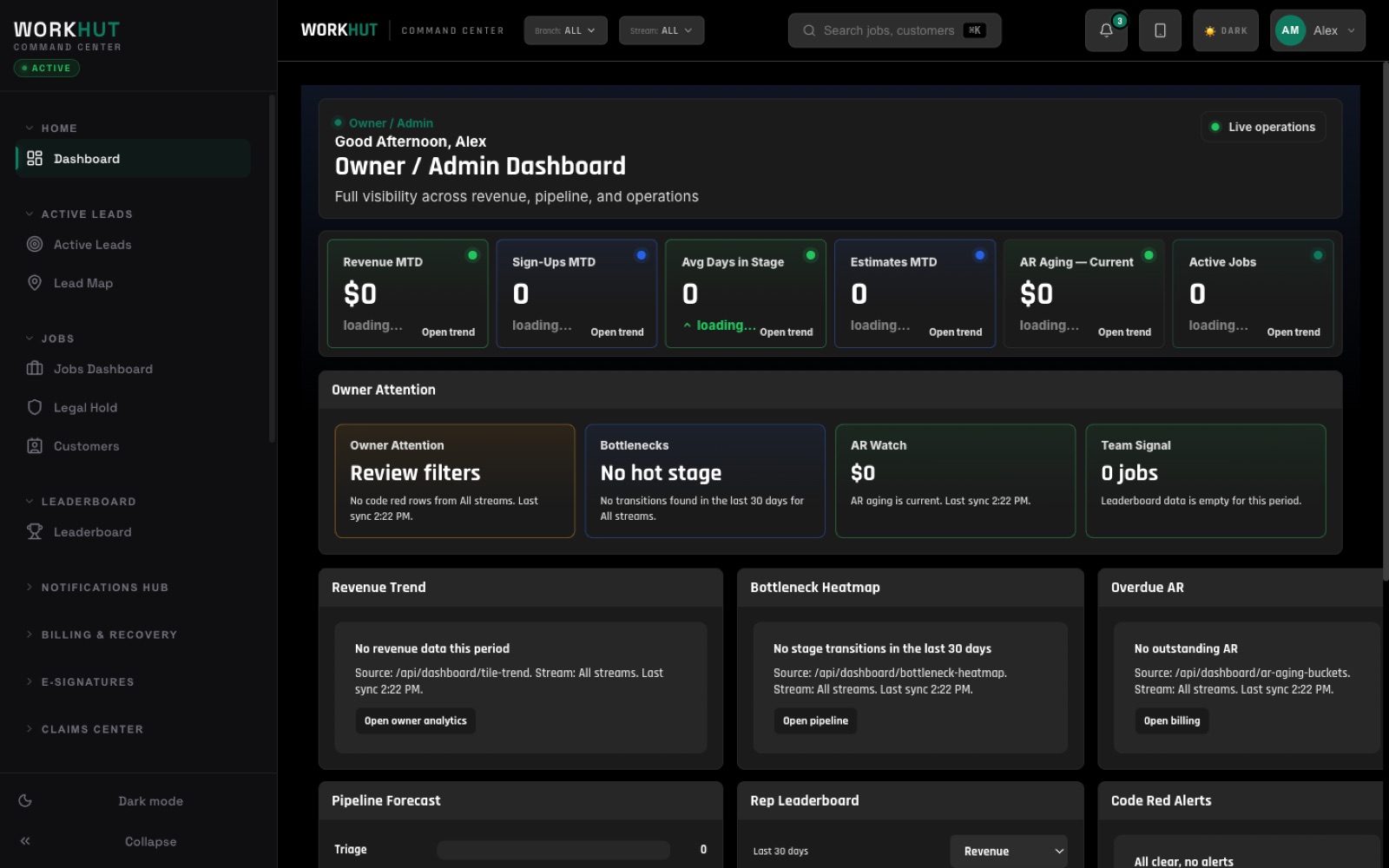
Task: Open Jobs Dashboard briefcase icon
Action: click(x=35, y=369)
